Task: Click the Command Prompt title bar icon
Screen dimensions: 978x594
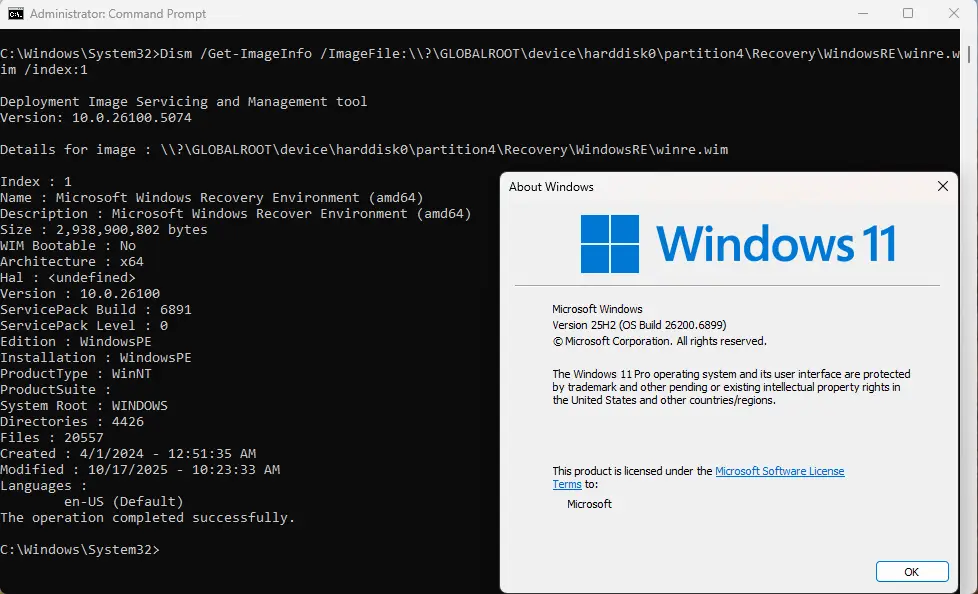Action: pyautogui.click(x=16, y=14)
